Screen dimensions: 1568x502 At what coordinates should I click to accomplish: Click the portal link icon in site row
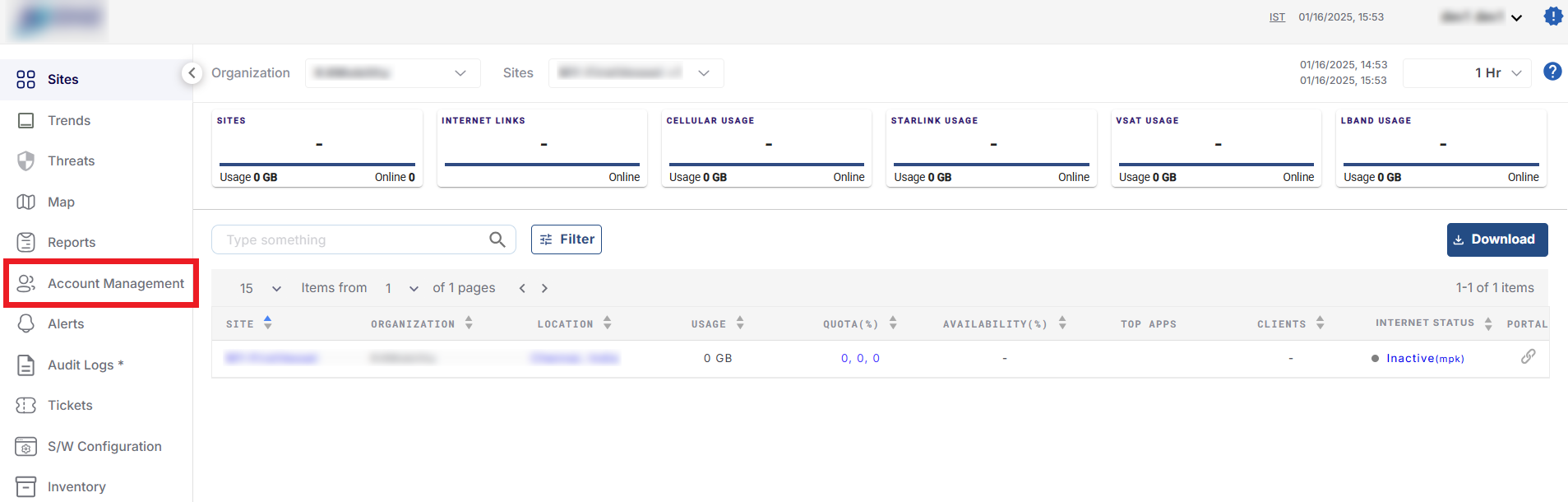pos(1528,356)
